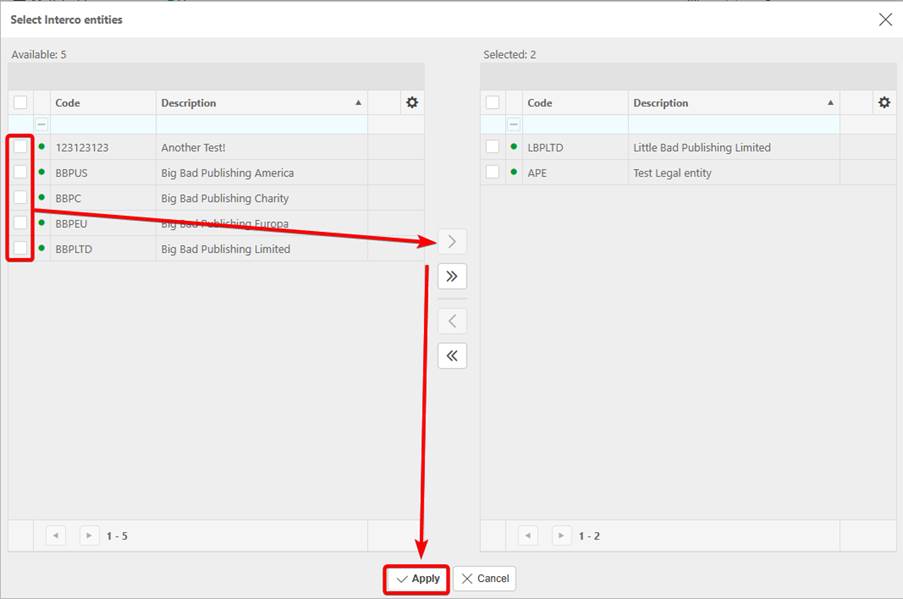The width and height of the screenshot is (903, 599).
Task: Select 'Big Bad Publishing Charity' cell
Action: tap(261, 198)
